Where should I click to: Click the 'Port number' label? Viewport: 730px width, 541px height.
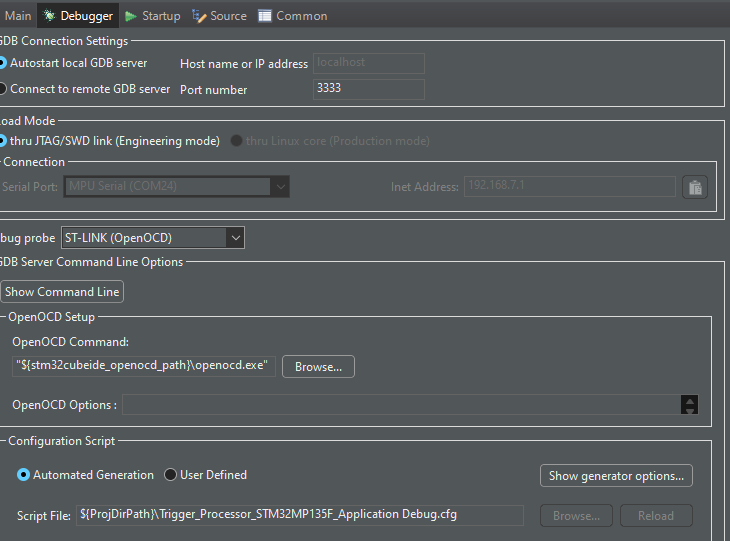pos(213,90)
